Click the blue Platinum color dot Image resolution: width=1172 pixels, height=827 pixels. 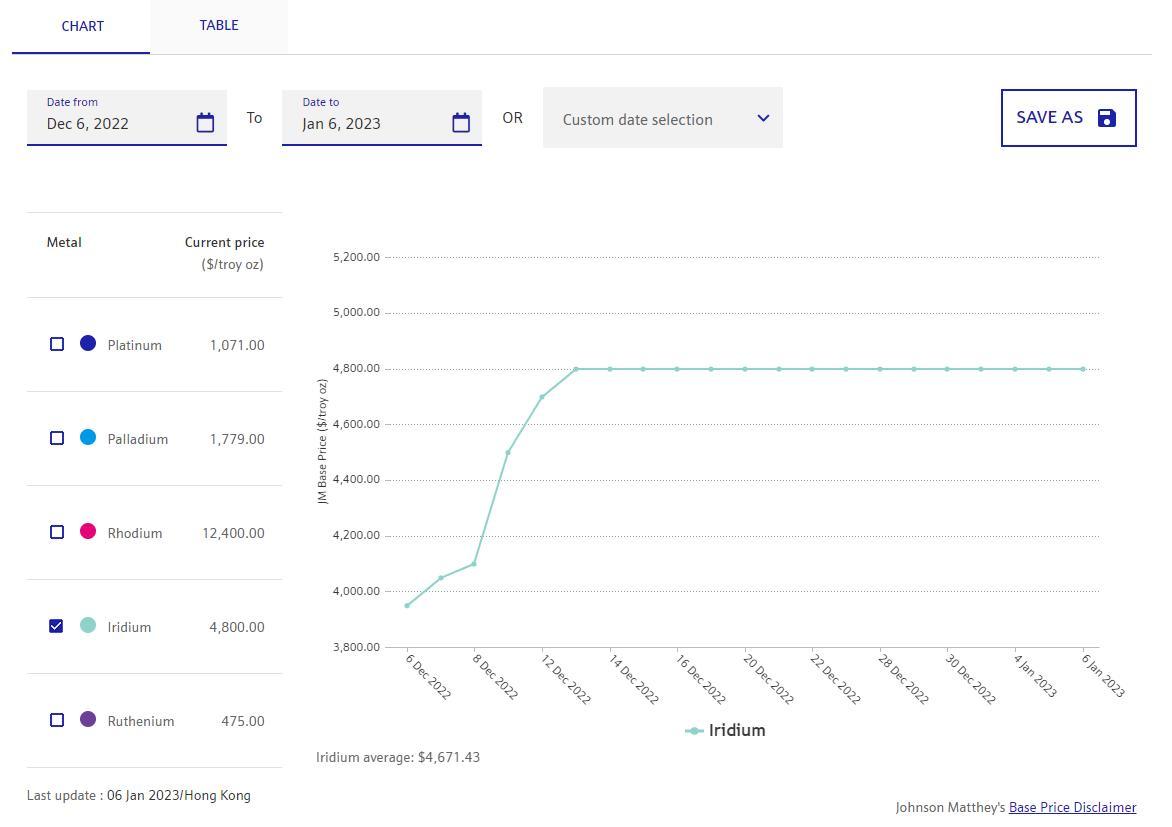(88, 344)
